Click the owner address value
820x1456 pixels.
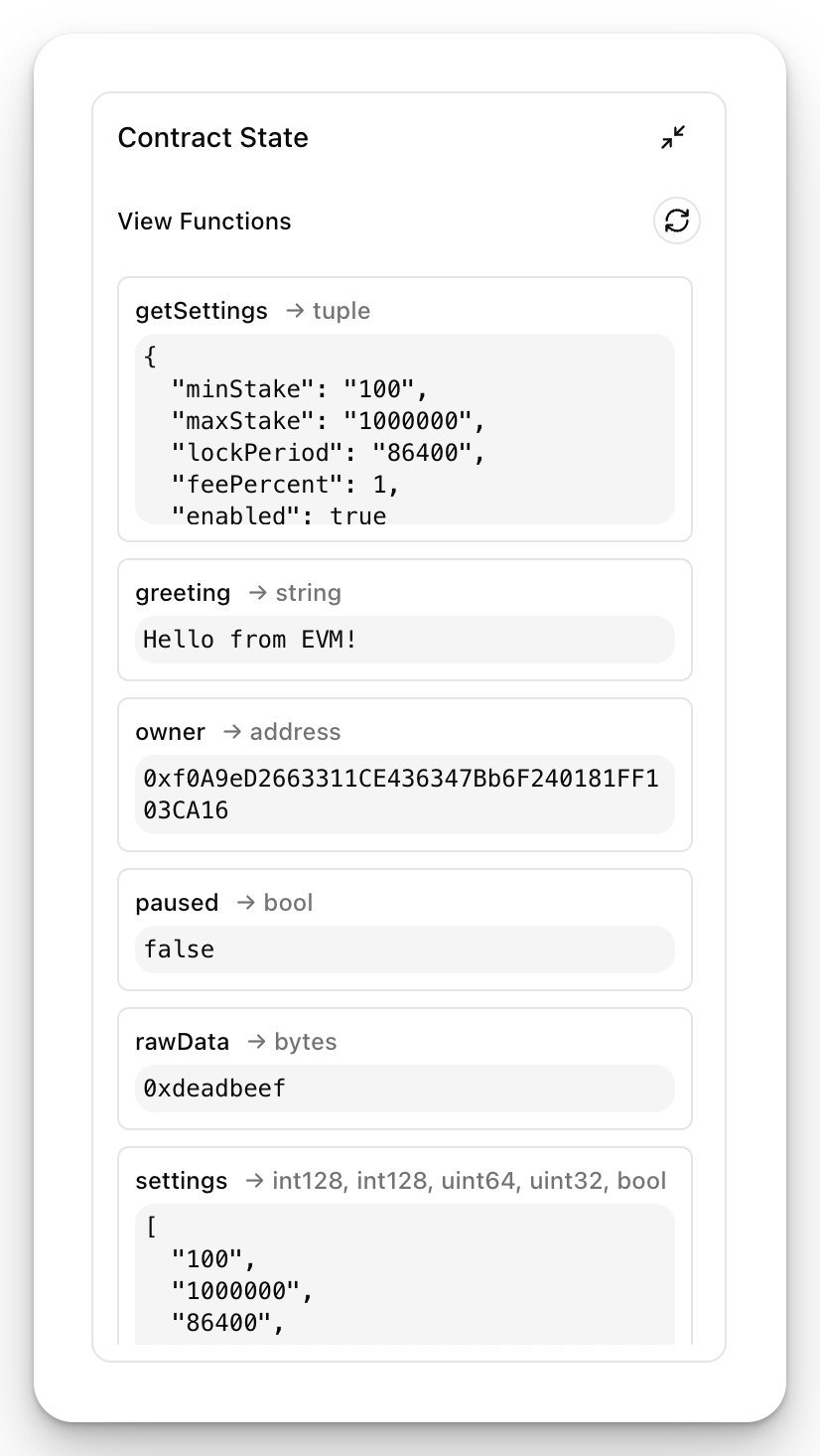pyautogui.click(x=404, y=794)
